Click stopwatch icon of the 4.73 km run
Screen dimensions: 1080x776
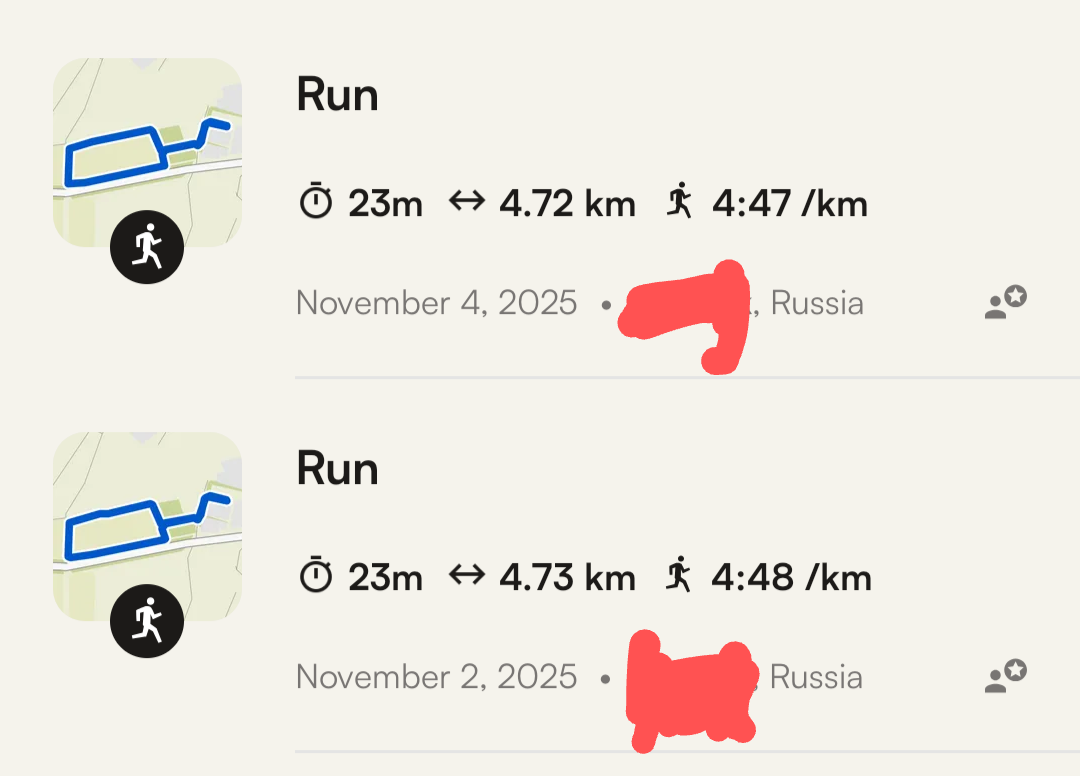pyautogui.click(x=316, y=577)
